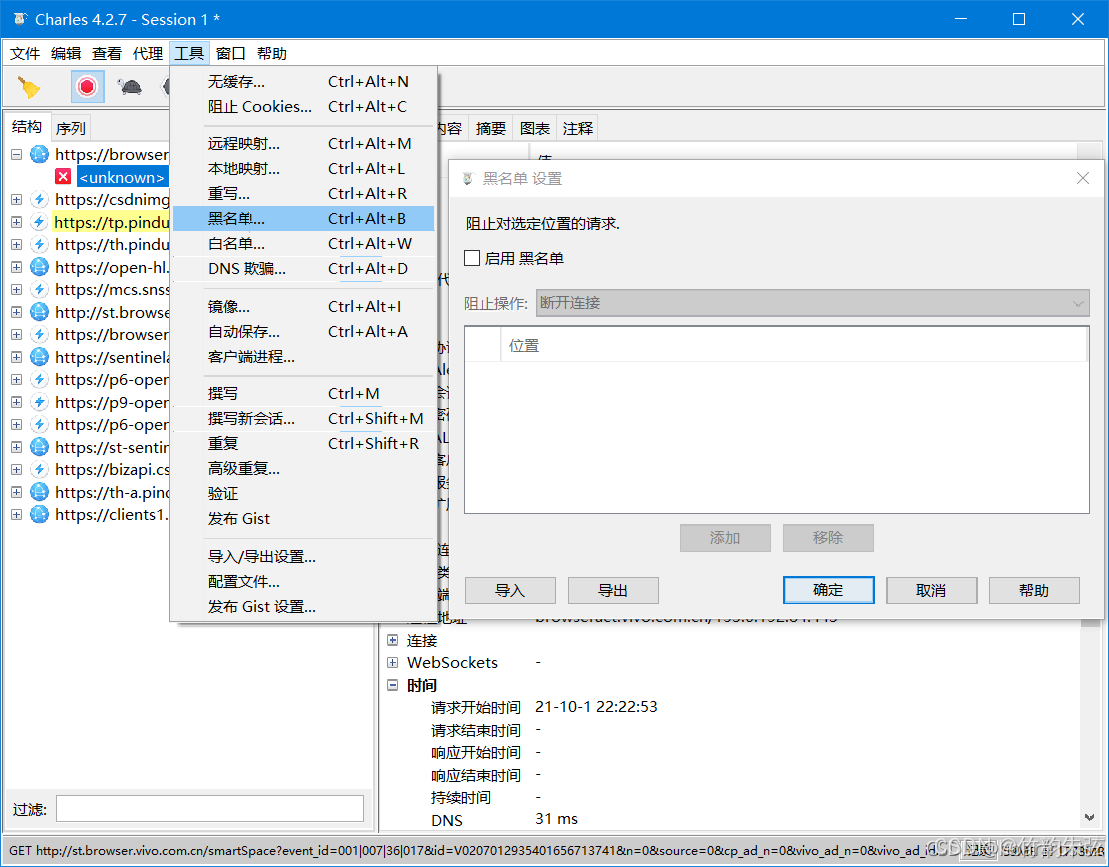Click the scroll down arrow in details panel

[x=1090, y=818]
